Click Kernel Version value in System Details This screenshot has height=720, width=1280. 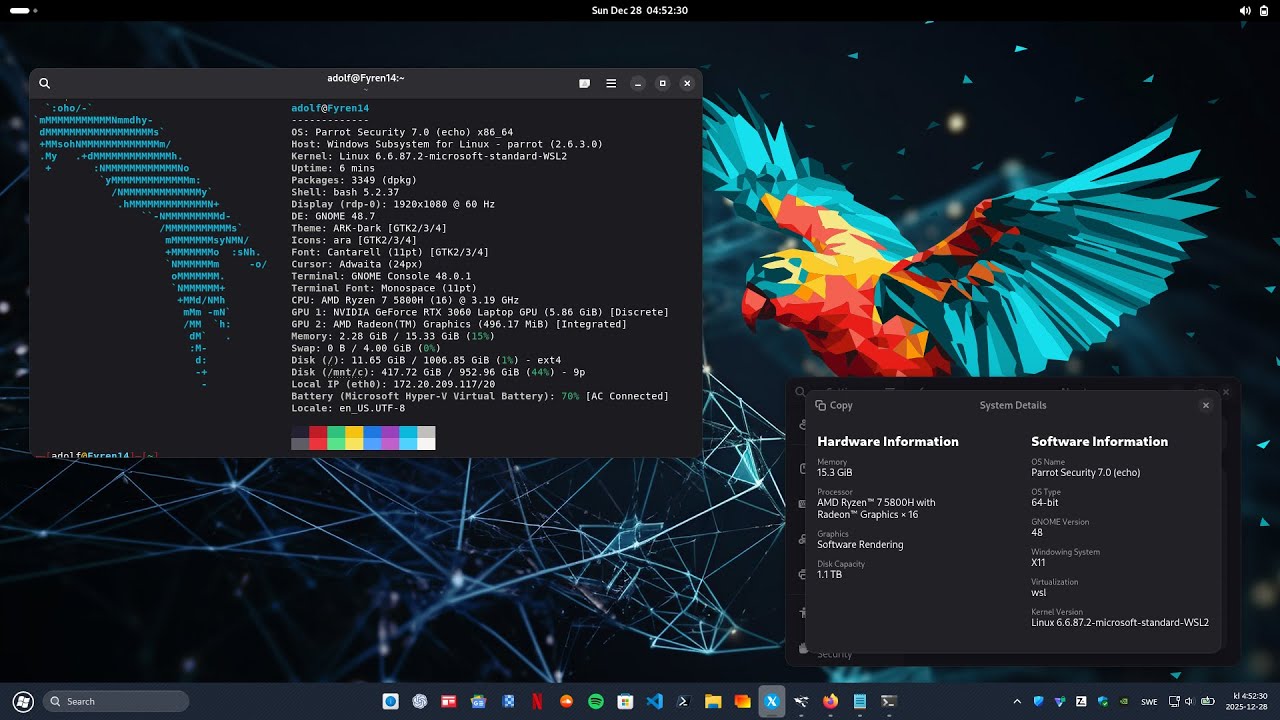point(1120,622)
